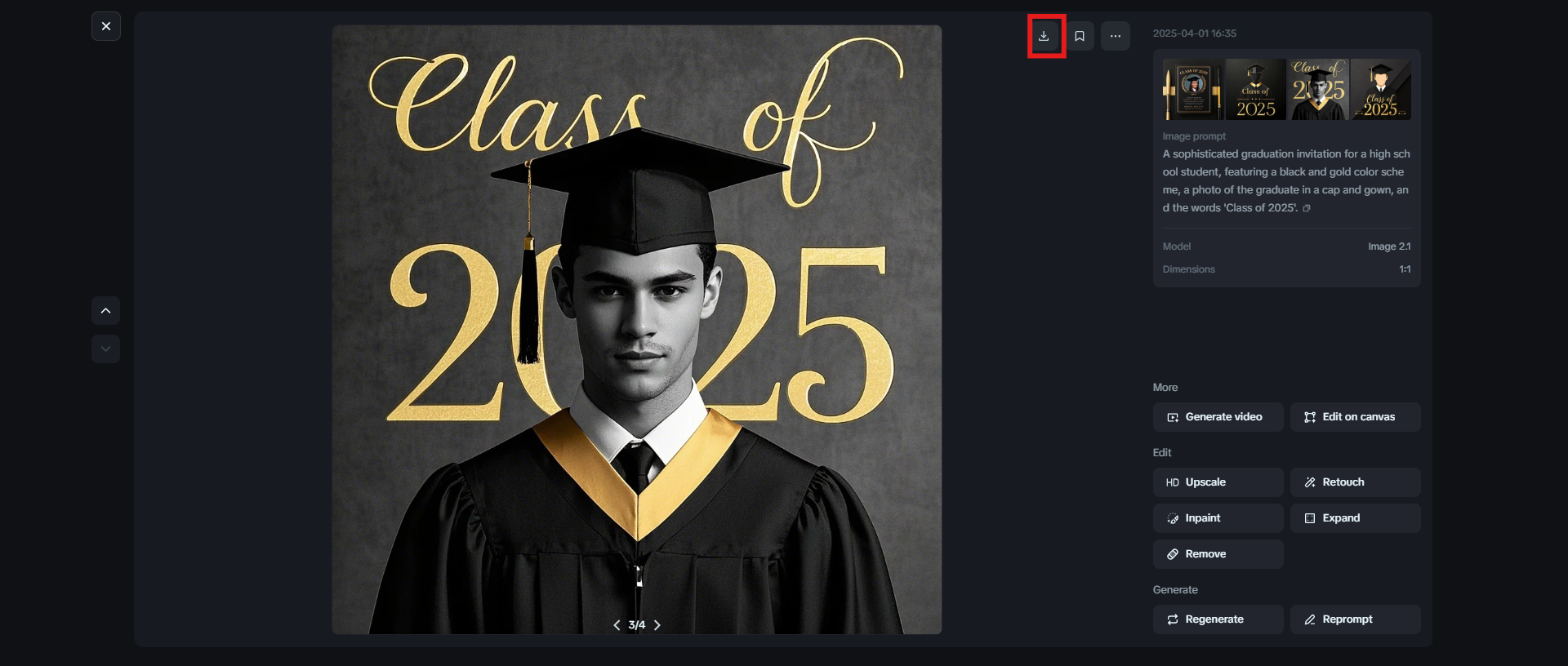Screen dimensions: 1568x666
Task: Select the first invitation thumbnail
Action: [1193, 90]
